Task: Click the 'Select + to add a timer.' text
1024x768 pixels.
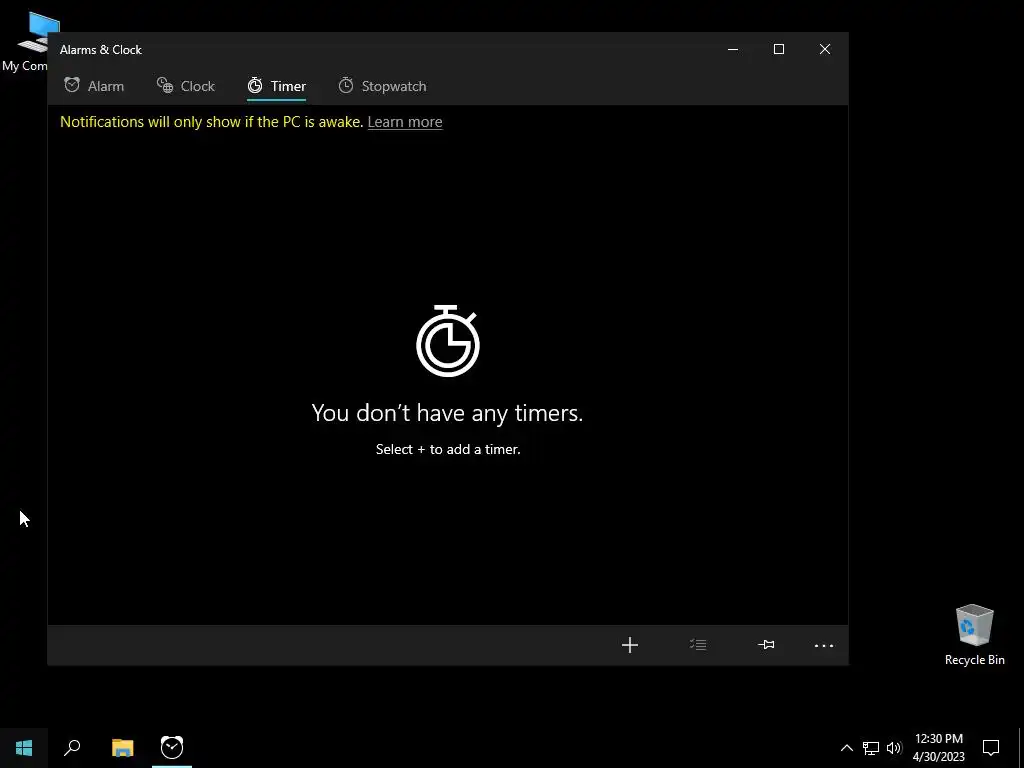Action: click(448, 449)
